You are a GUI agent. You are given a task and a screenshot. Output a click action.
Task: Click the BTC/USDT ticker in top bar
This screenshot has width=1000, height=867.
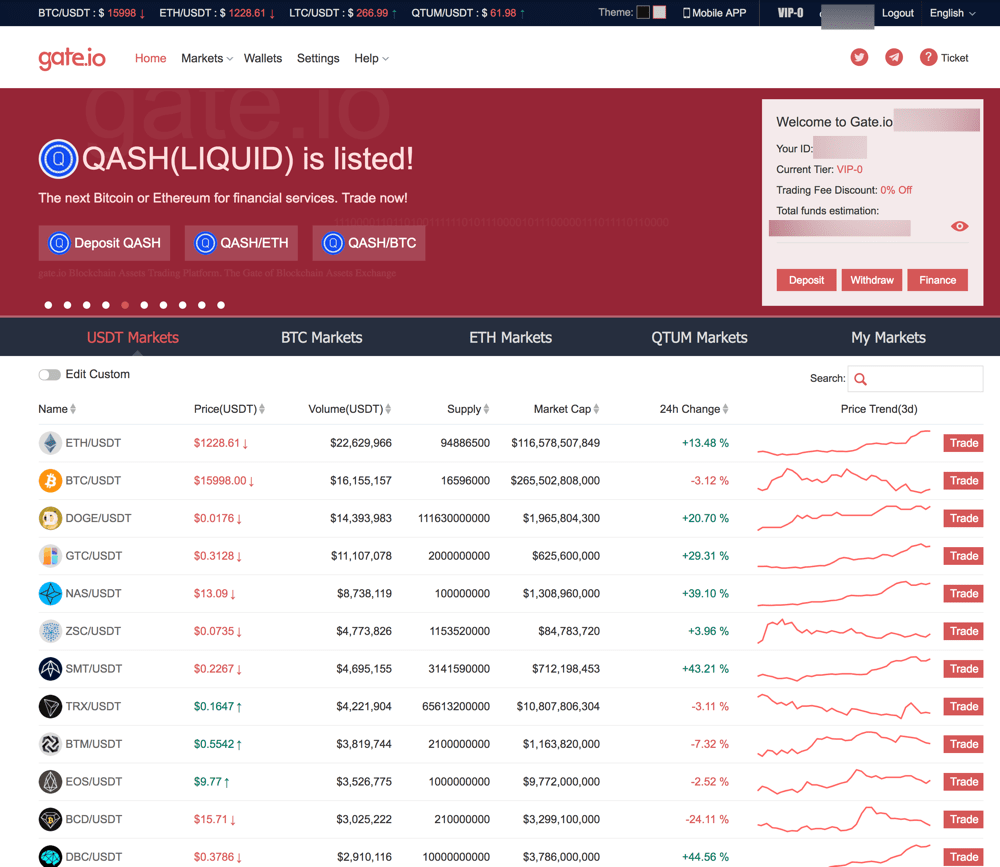coord(92,13)
